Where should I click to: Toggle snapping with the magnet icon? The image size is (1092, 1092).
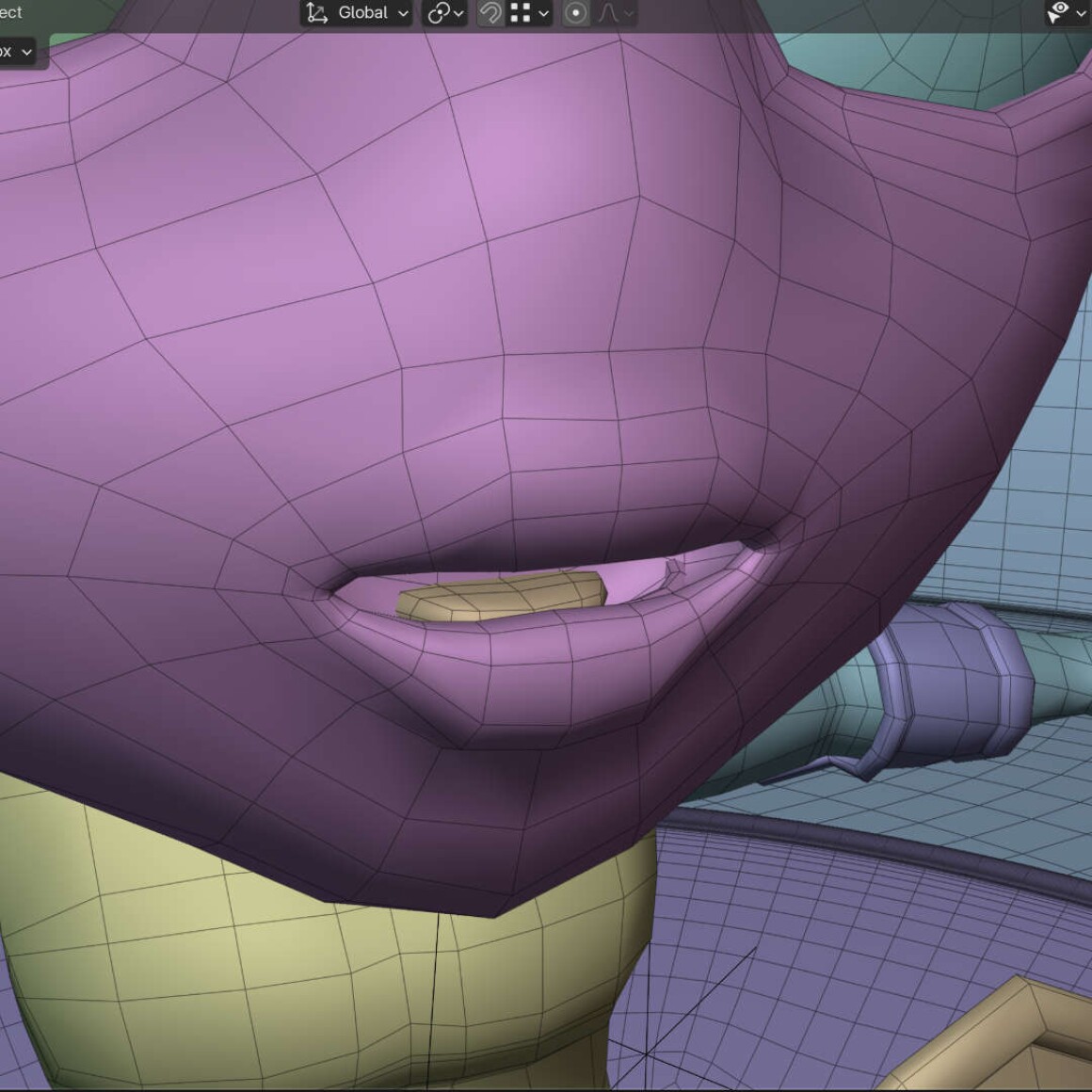pos(490,13)
